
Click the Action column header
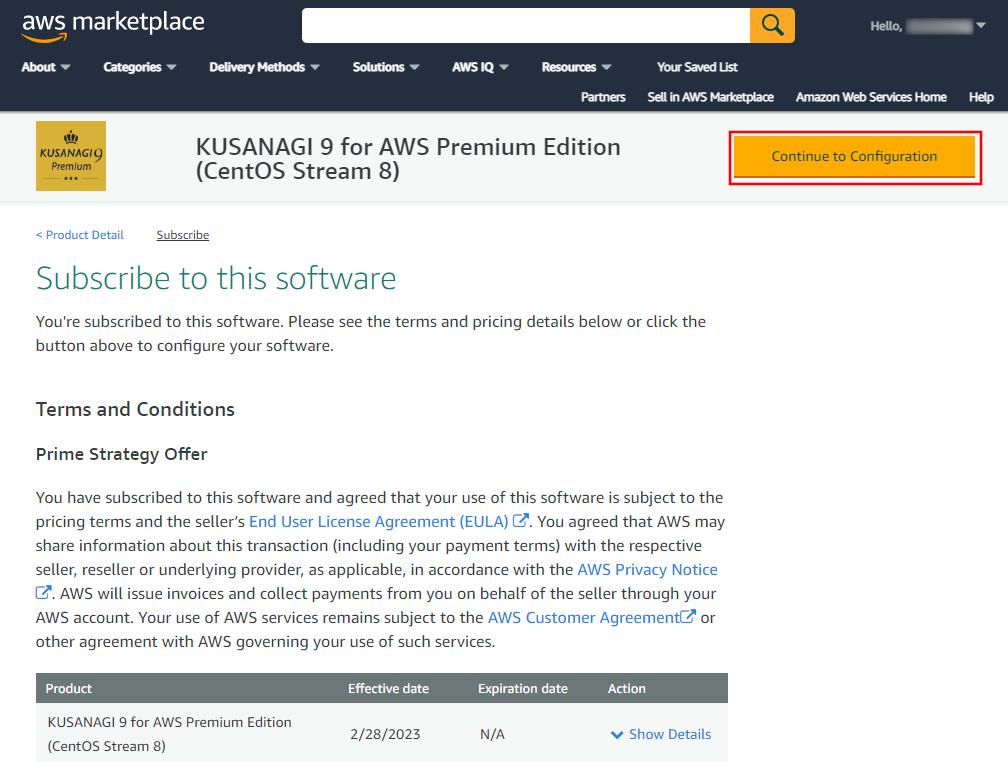(x=627, y=689)
